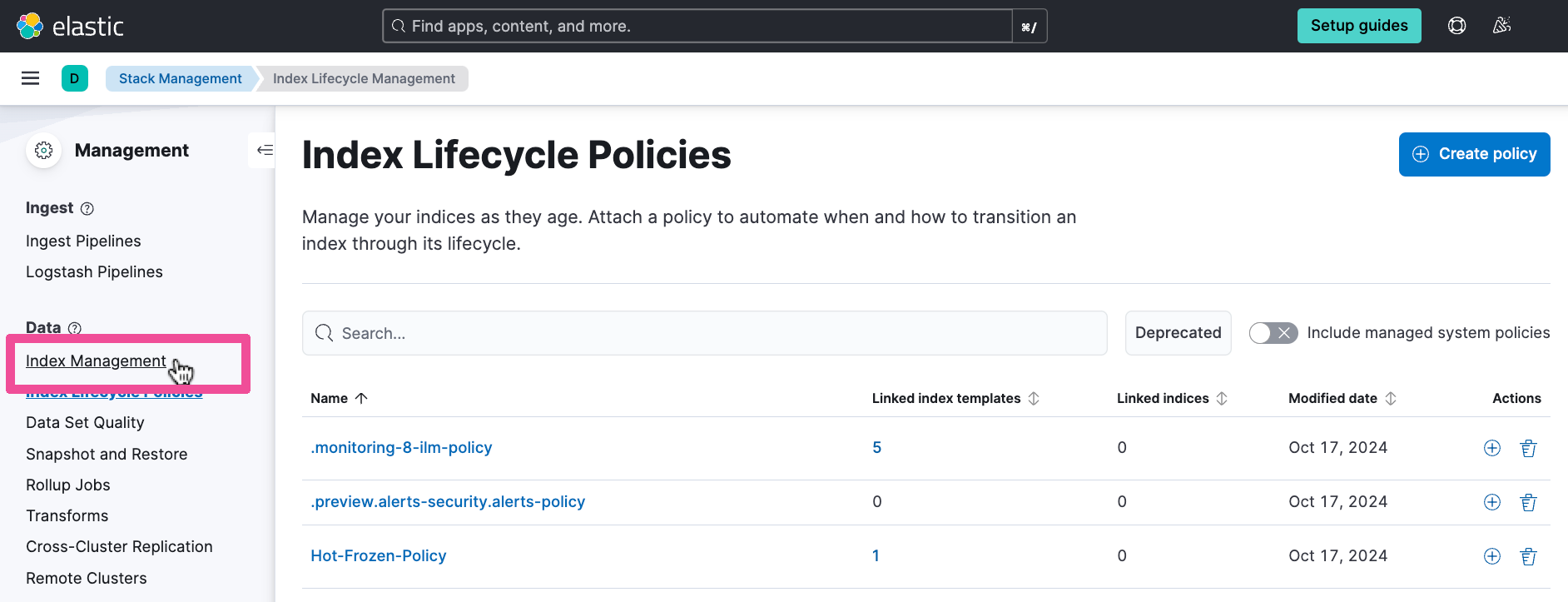Image resolution: width=1568 pixels, height=602 pixels.
Task: Open Ingest Pipelines page
Action: pos(83,241)
